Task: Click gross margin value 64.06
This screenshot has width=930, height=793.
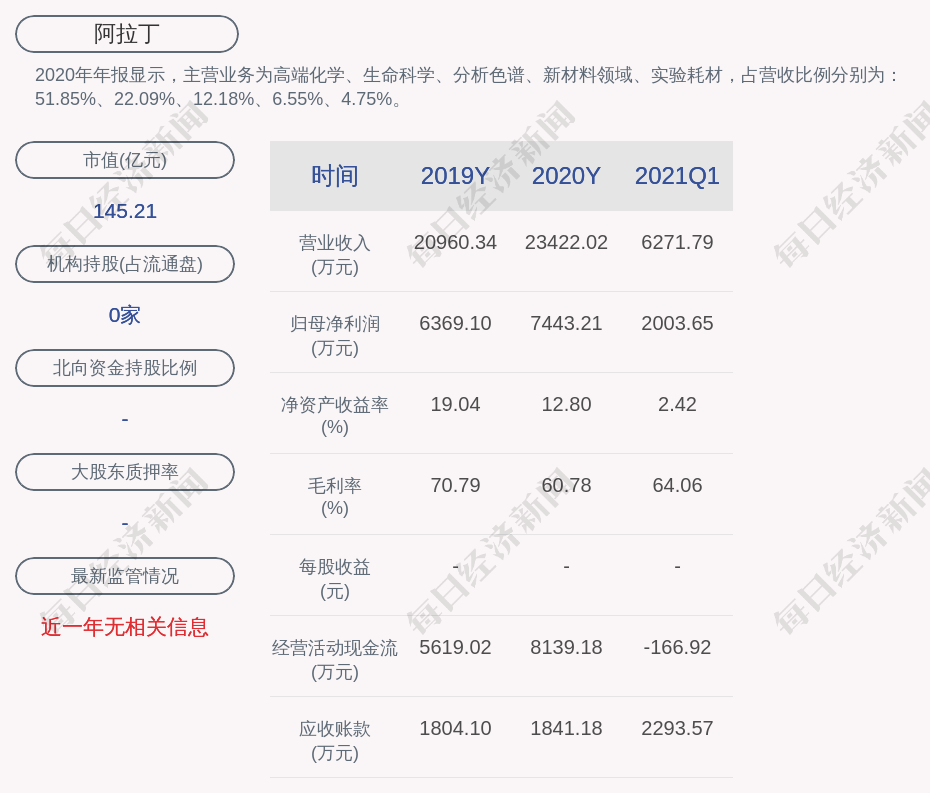Action: coord(677,485)
